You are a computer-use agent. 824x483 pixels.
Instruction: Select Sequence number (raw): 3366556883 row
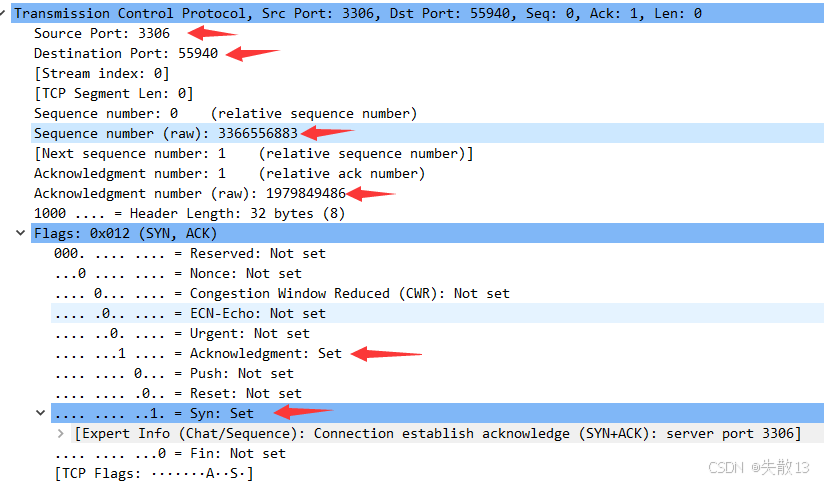pos(427,133)
